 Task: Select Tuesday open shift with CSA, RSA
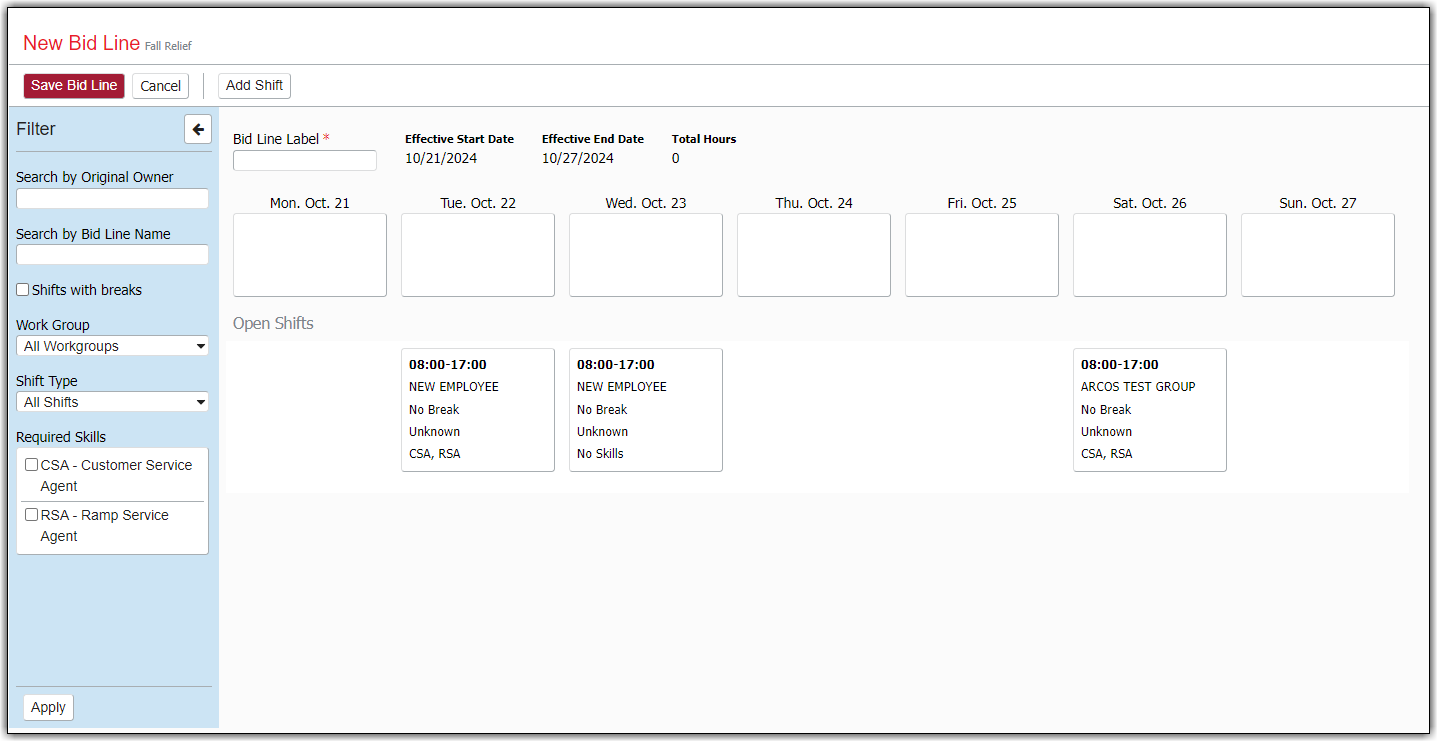click(x=478, y=410)
